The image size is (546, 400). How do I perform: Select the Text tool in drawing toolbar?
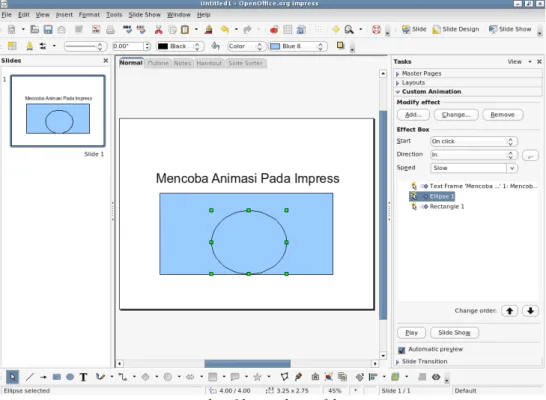click(x=83, y=377)
